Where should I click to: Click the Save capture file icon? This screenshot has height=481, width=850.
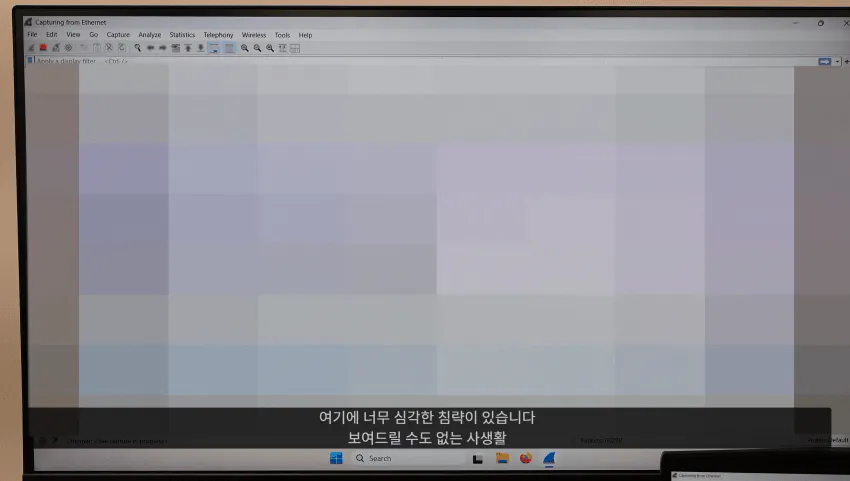[96, 48]
